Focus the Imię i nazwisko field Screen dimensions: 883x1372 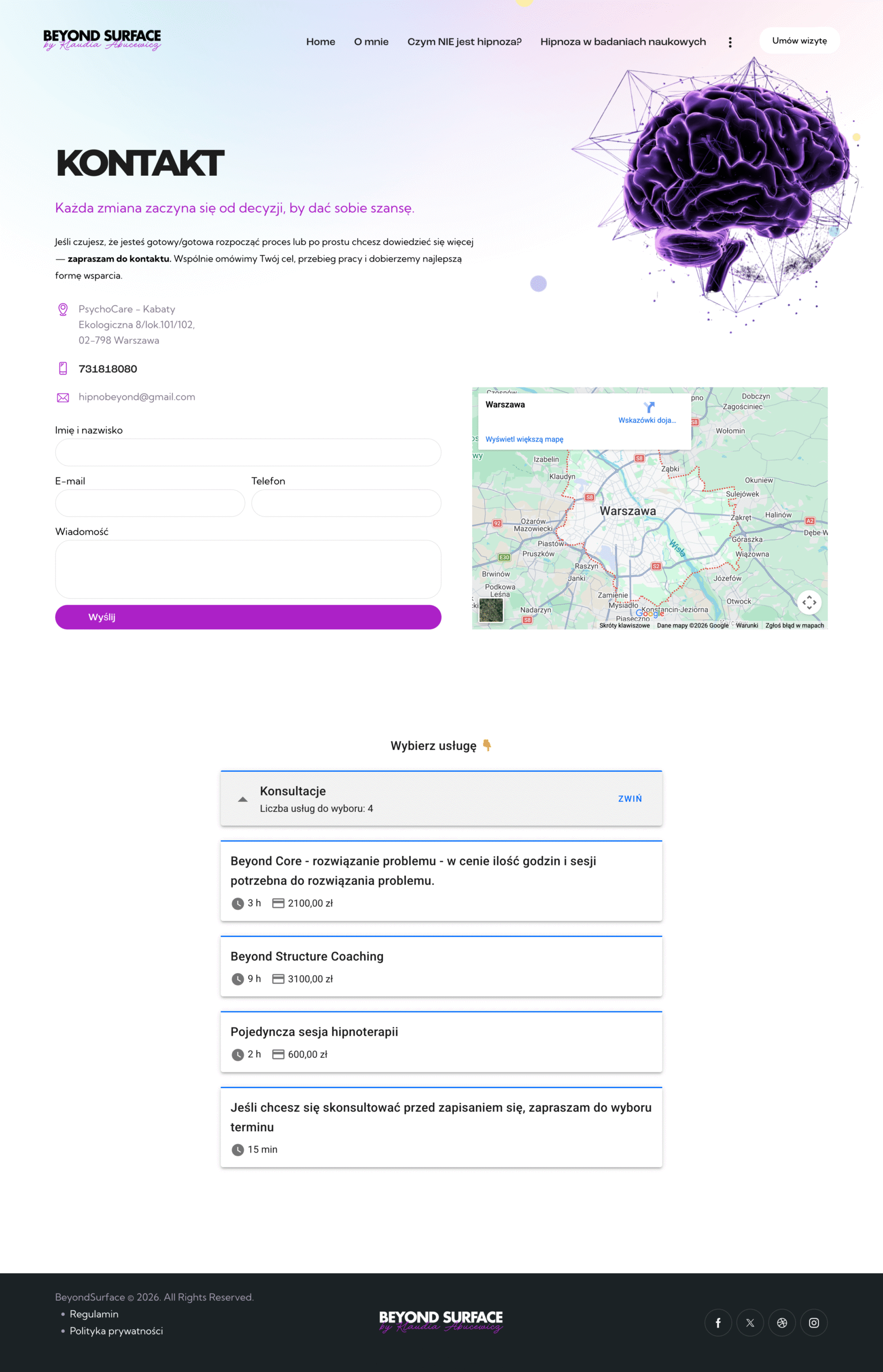pos(248,452)
